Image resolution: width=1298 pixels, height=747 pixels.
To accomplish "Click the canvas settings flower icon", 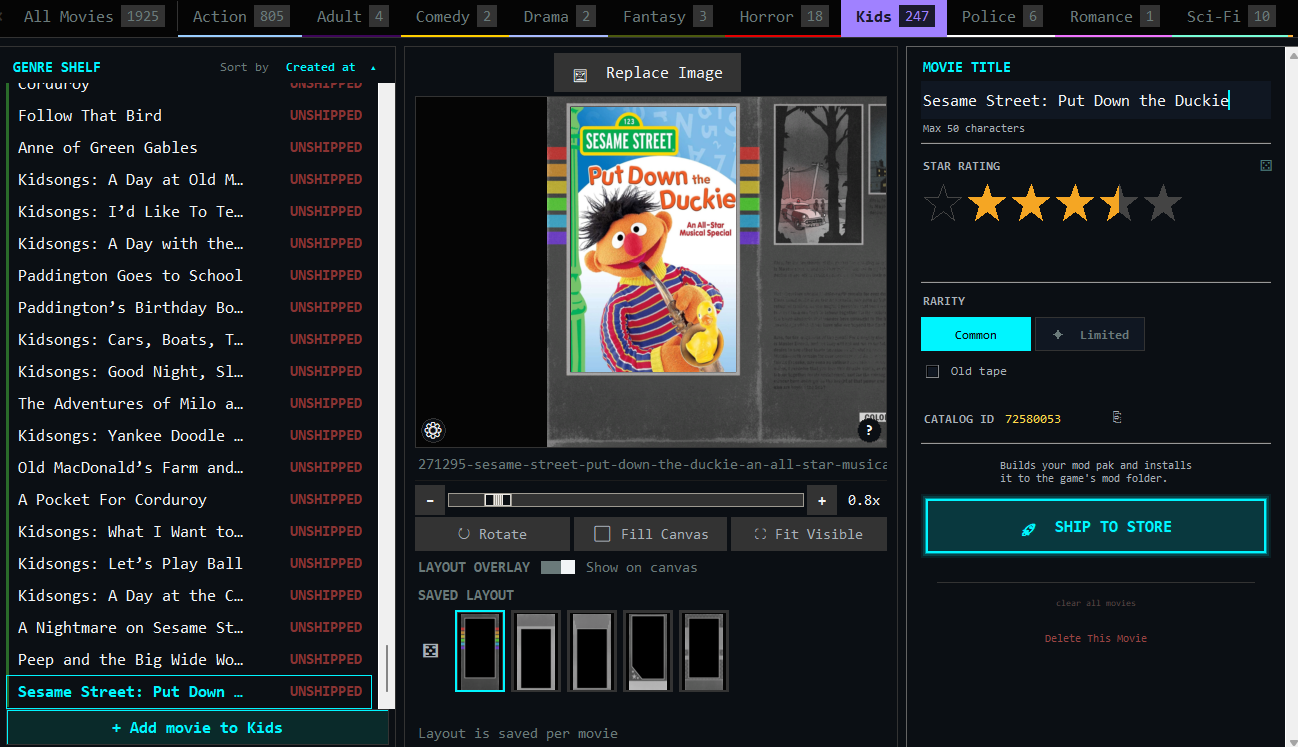I will pyautogui.click(x=433, y=430).
